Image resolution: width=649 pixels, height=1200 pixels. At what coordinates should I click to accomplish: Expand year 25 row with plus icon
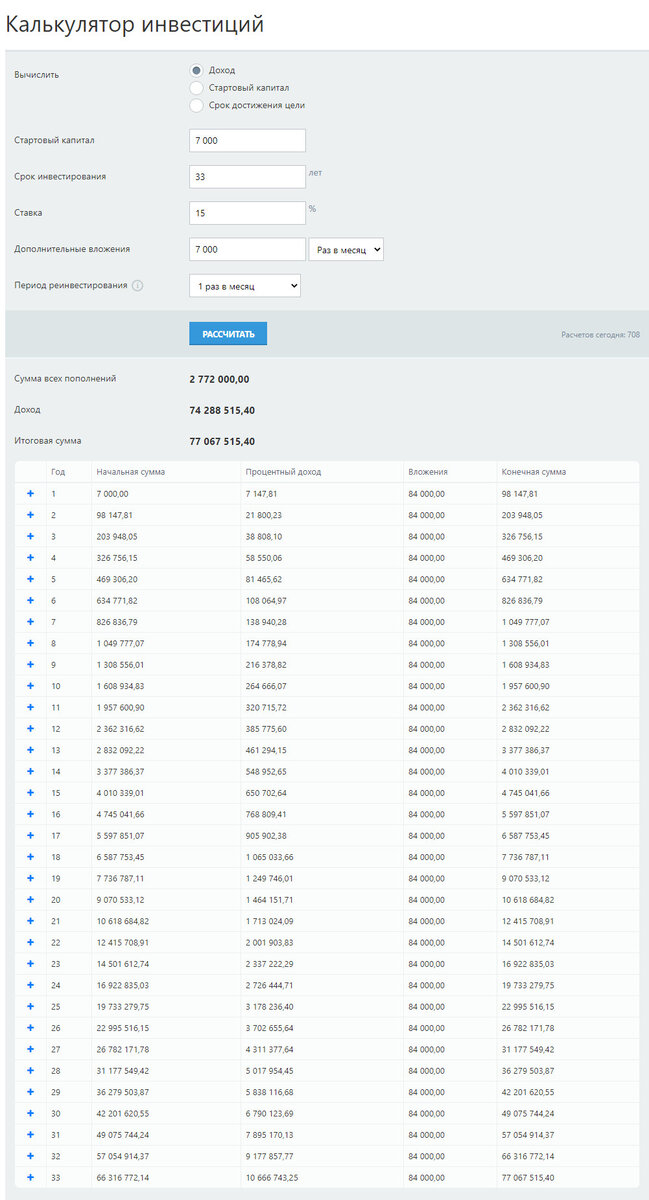30,1007
